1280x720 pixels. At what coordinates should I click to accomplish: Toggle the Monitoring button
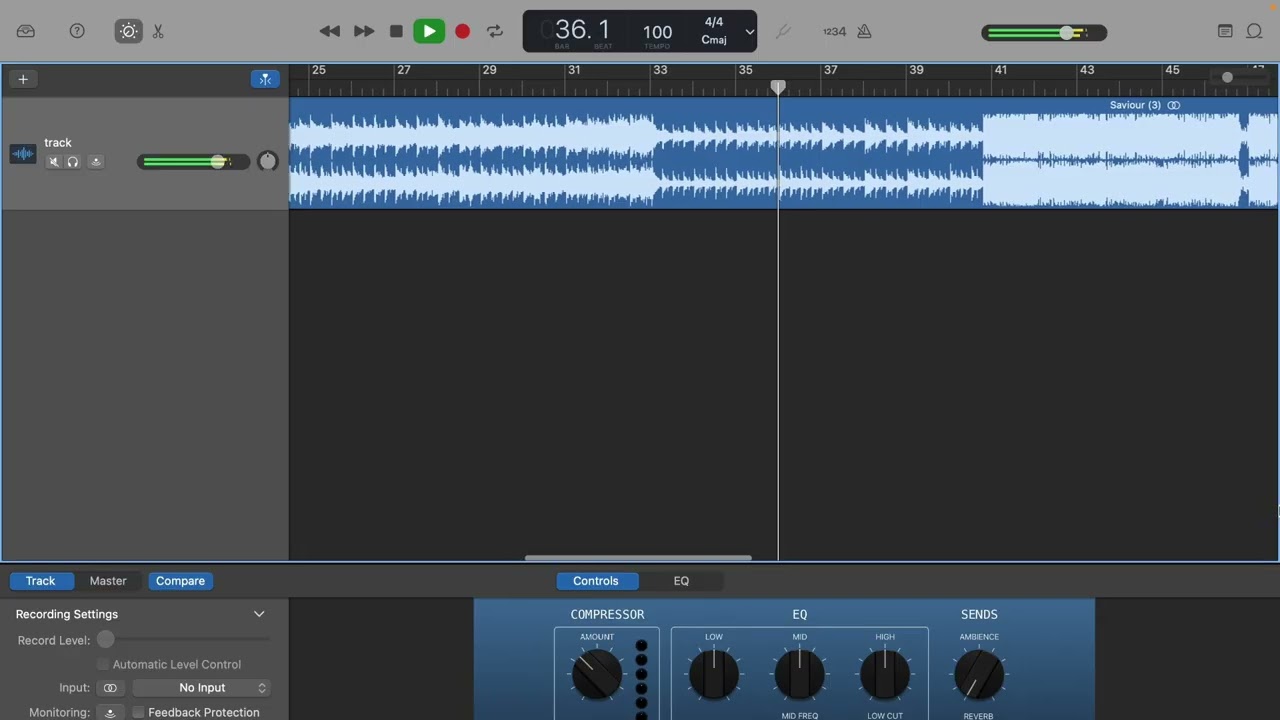tap(110, 712)
